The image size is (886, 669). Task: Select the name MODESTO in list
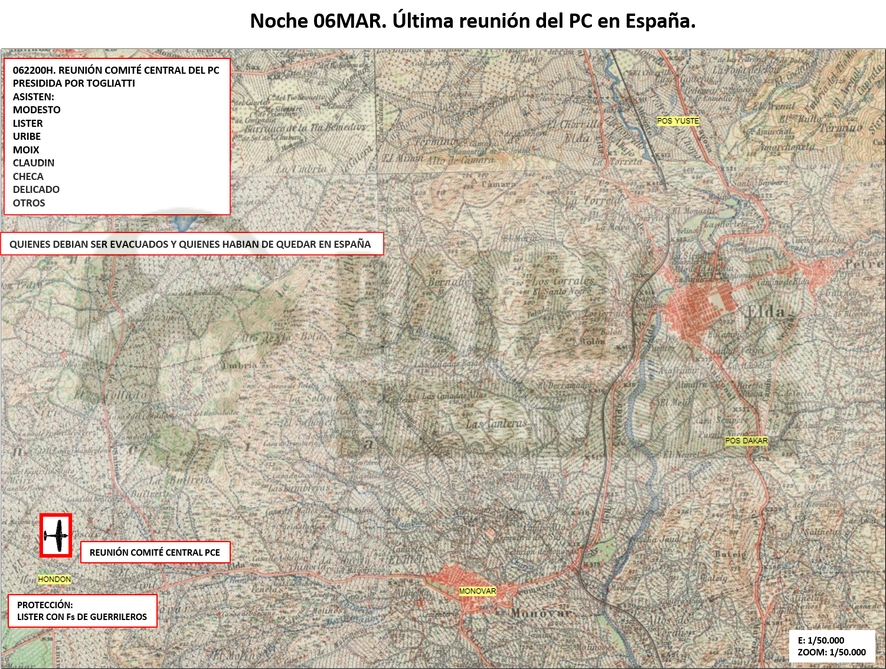click(x=37, y=110)
